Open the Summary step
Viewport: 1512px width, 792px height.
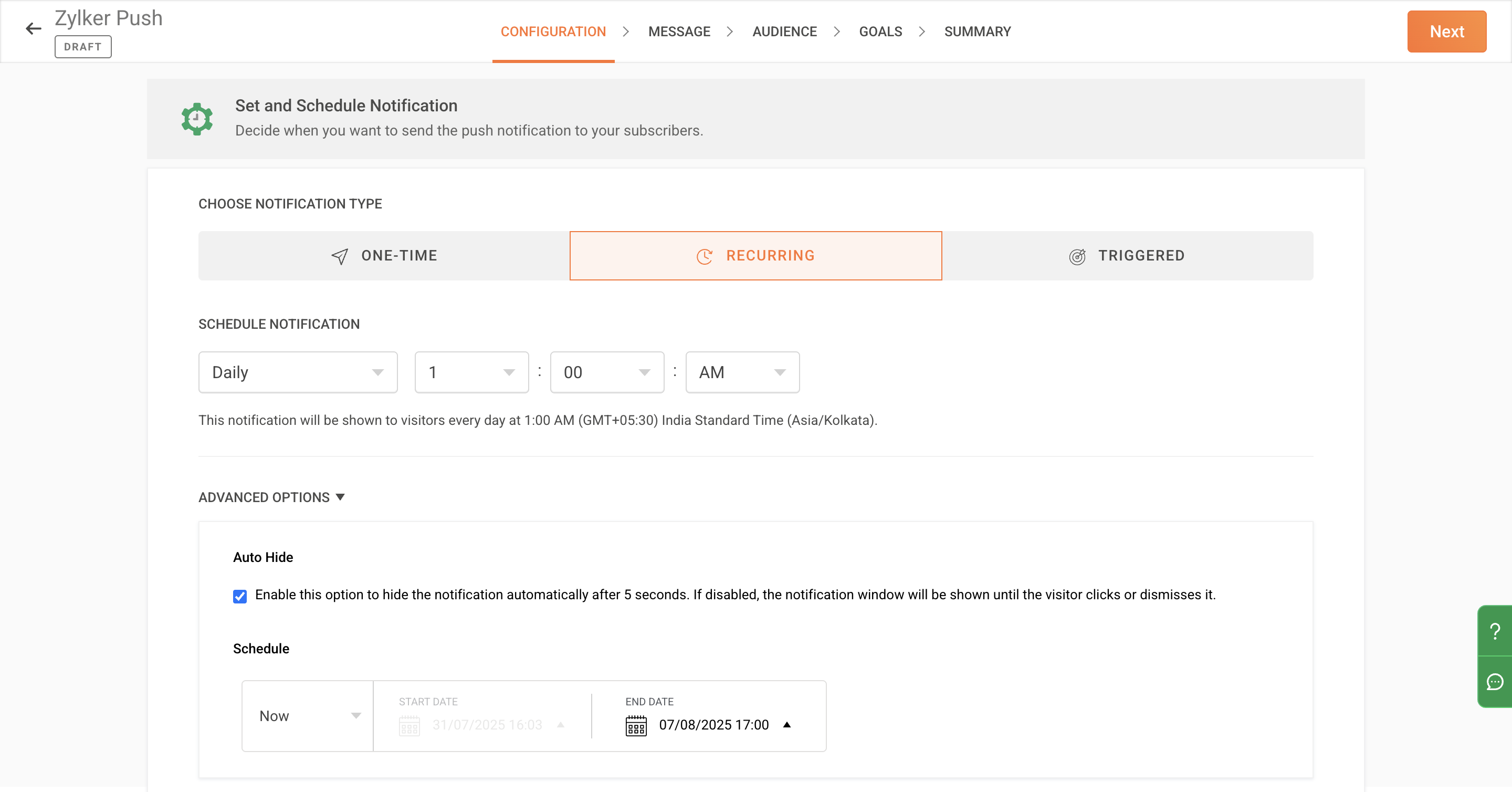click(x=977, y=32)
